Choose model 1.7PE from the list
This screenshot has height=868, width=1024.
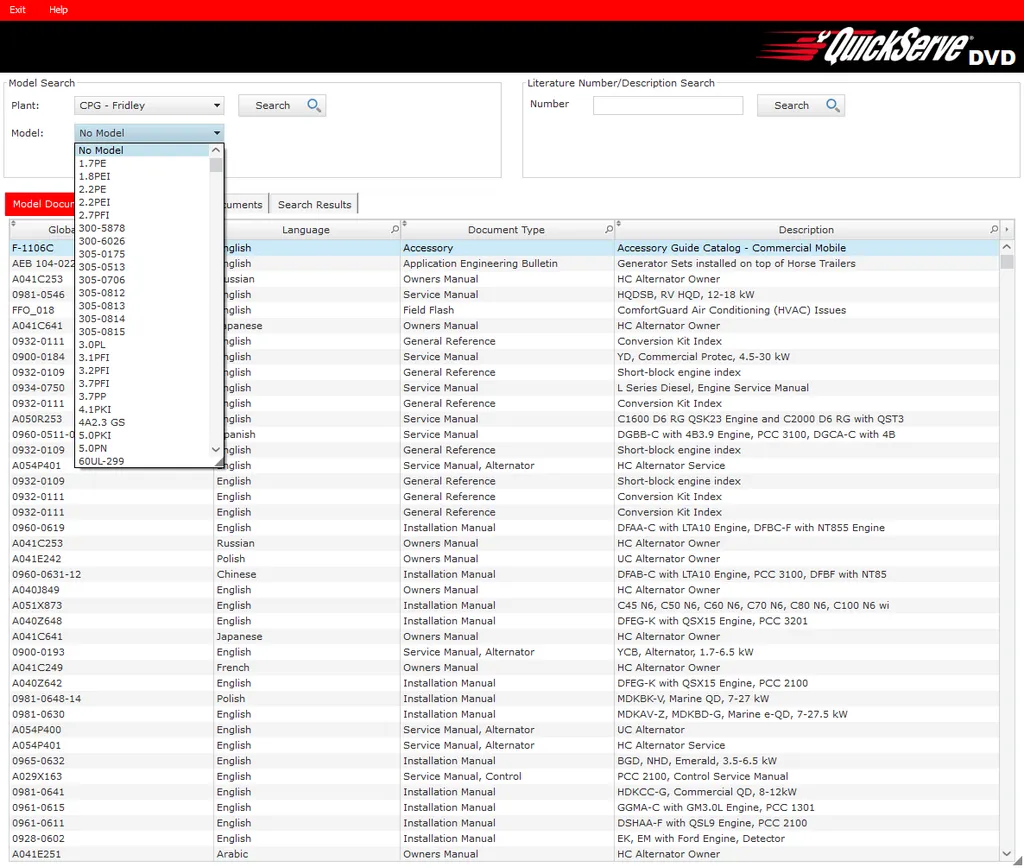point(142,163)
